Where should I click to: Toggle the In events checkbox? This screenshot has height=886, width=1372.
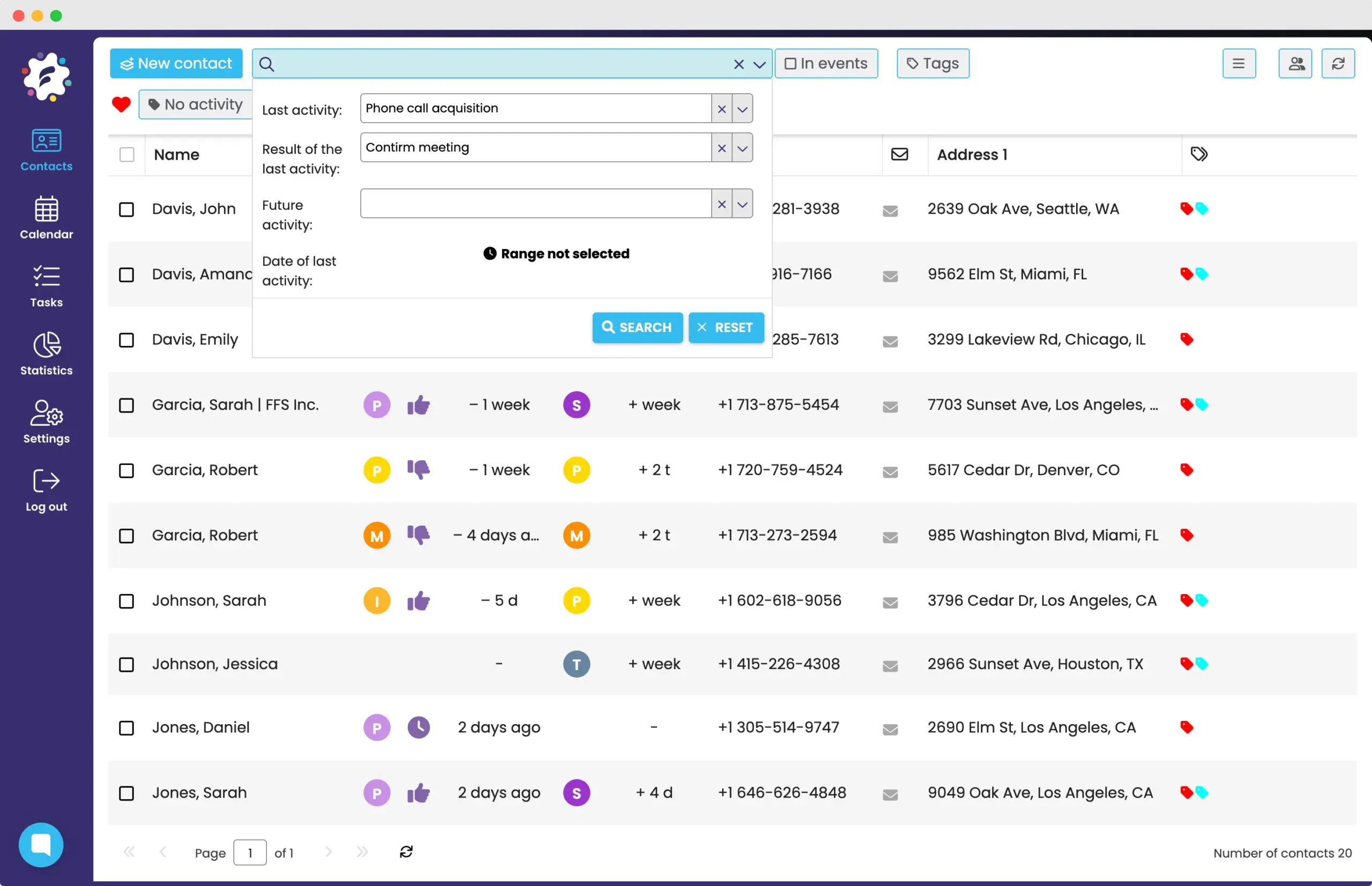coord(791,63)
